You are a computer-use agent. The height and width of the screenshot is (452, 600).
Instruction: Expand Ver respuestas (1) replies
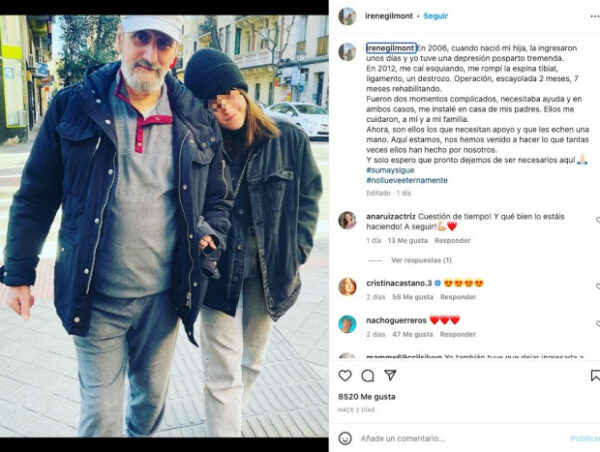pyautogui.click(x=421, y=260)
